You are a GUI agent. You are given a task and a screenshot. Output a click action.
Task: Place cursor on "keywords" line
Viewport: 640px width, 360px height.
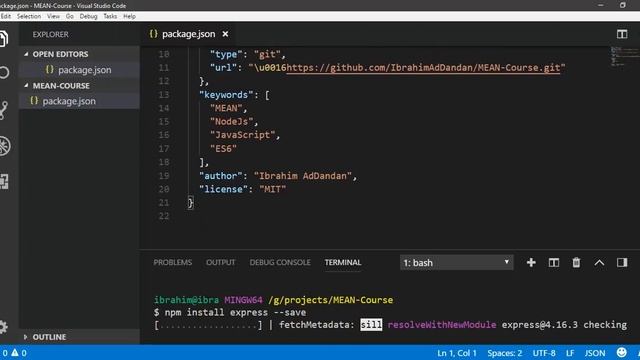tap(234, 95)
